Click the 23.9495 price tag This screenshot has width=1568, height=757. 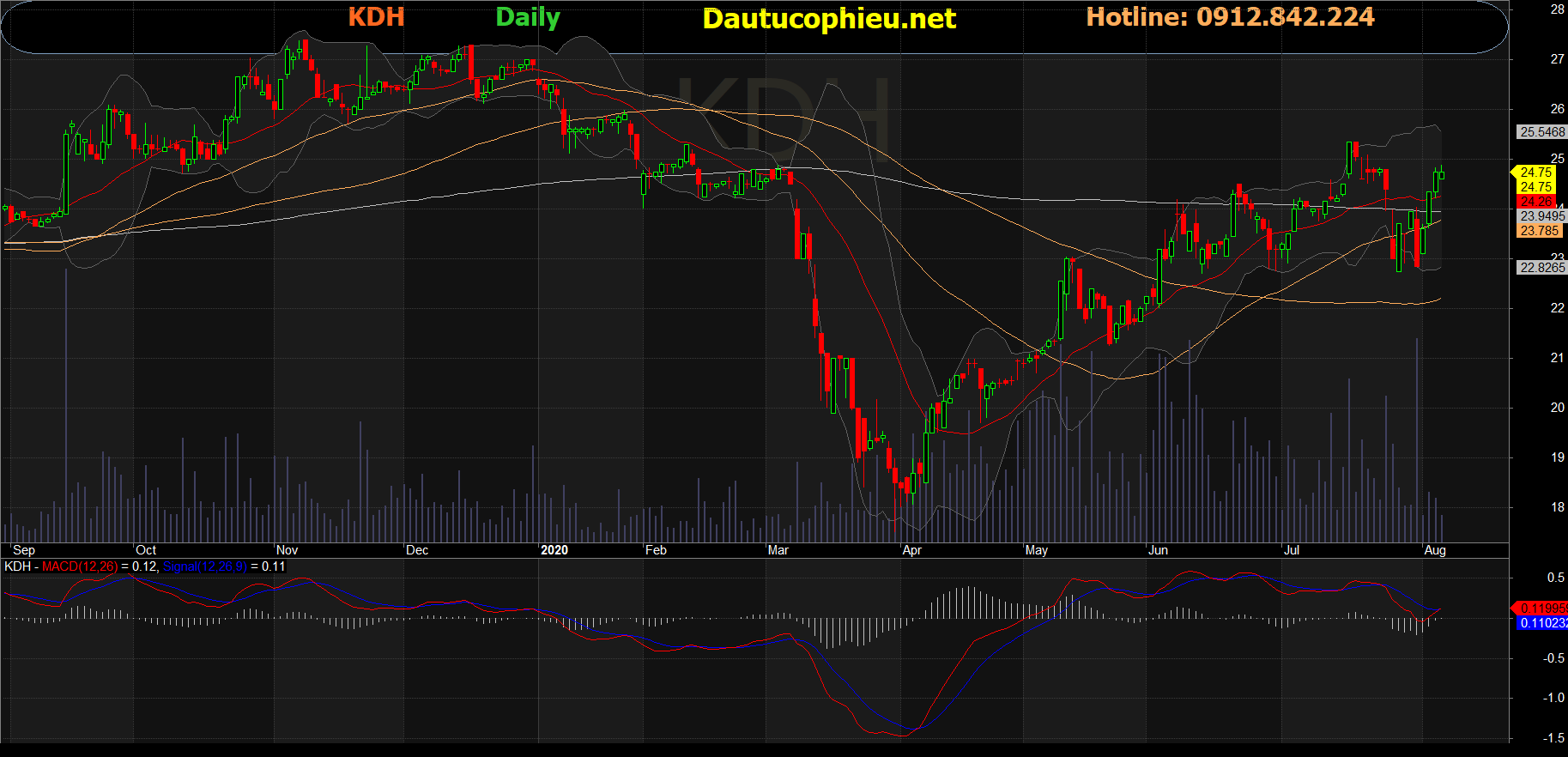tap(1541, 216)
